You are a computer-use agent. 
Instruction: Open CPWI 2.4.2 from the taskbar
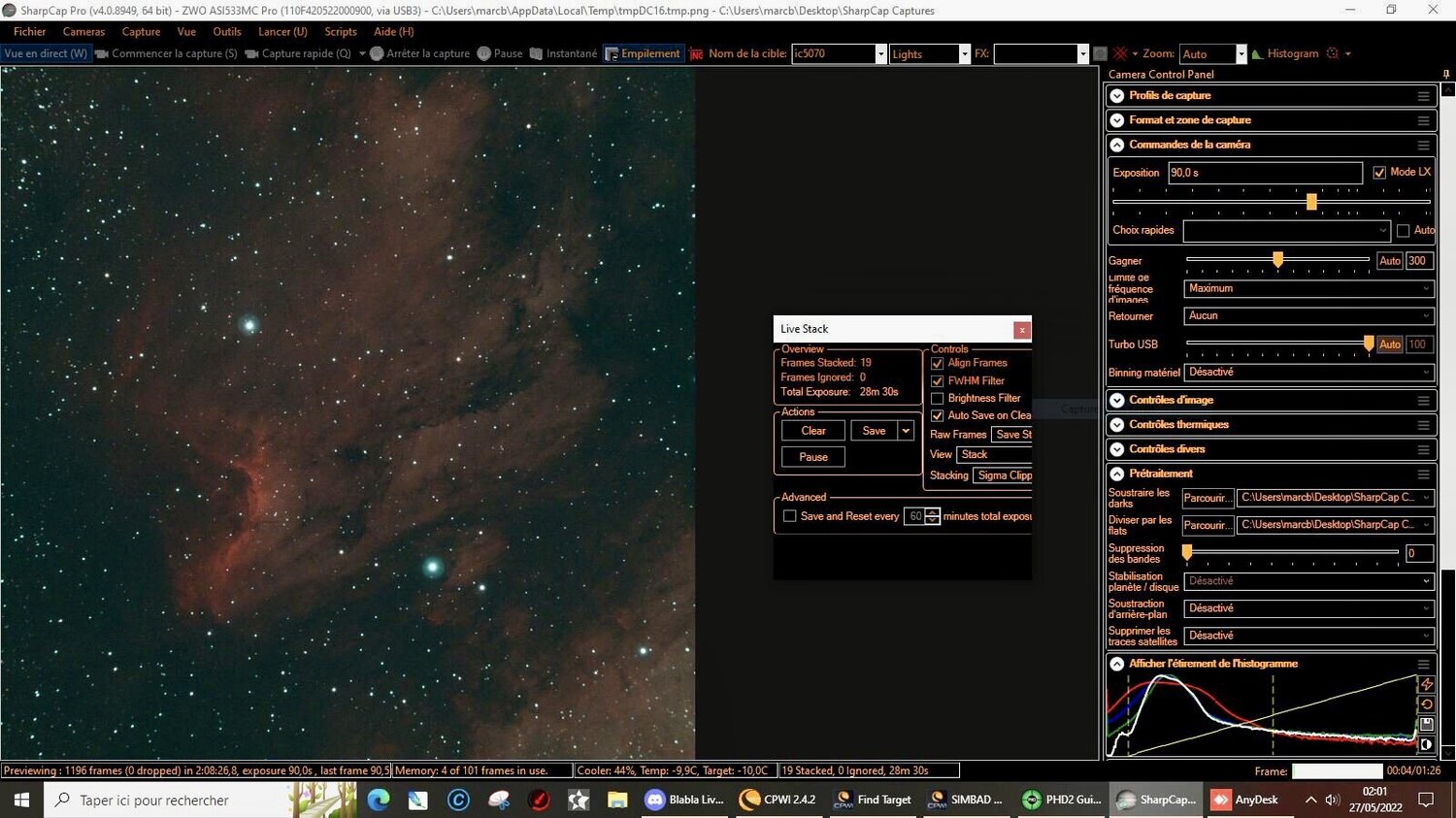(778, 800)
